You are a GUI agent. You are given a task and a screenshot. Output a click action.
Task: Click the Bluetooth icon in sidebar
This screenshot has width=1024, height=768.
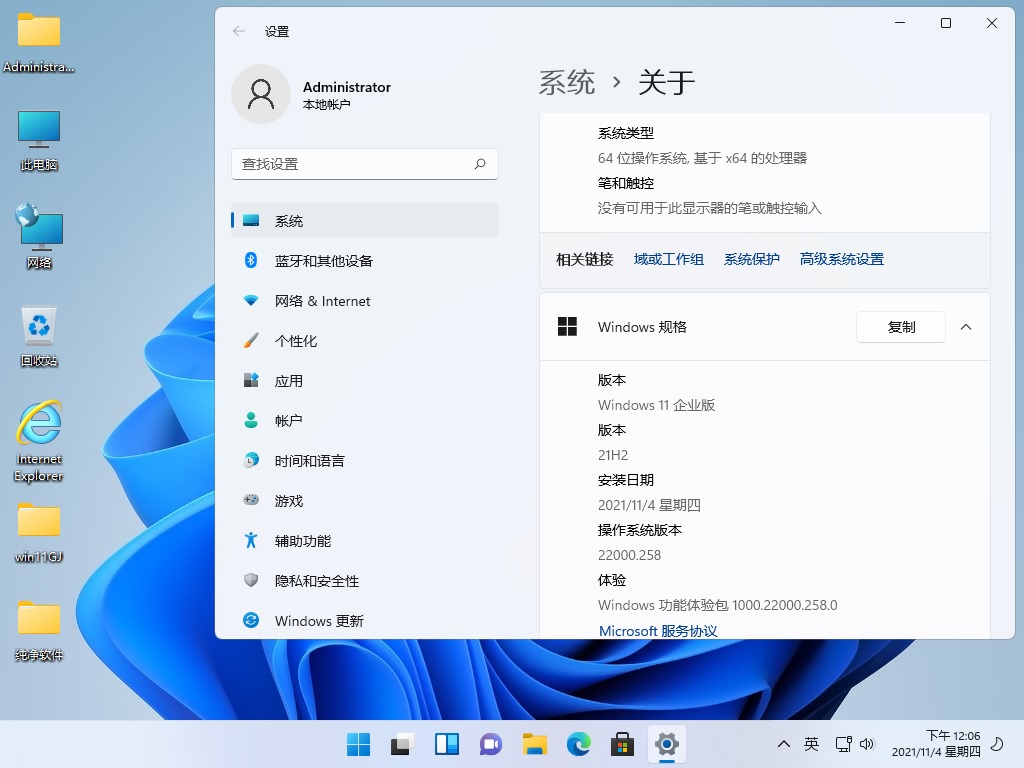[251, 261]
